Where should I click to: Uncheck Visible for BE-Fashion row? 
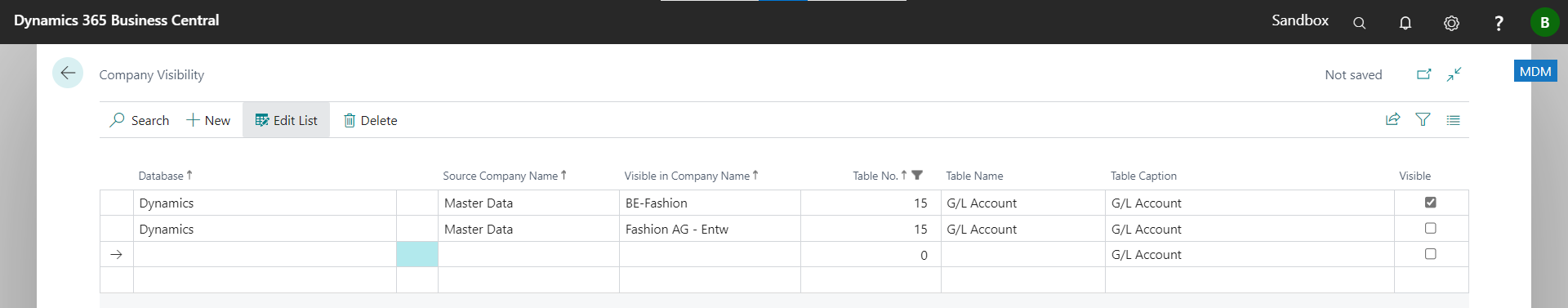click(1430, 203)
